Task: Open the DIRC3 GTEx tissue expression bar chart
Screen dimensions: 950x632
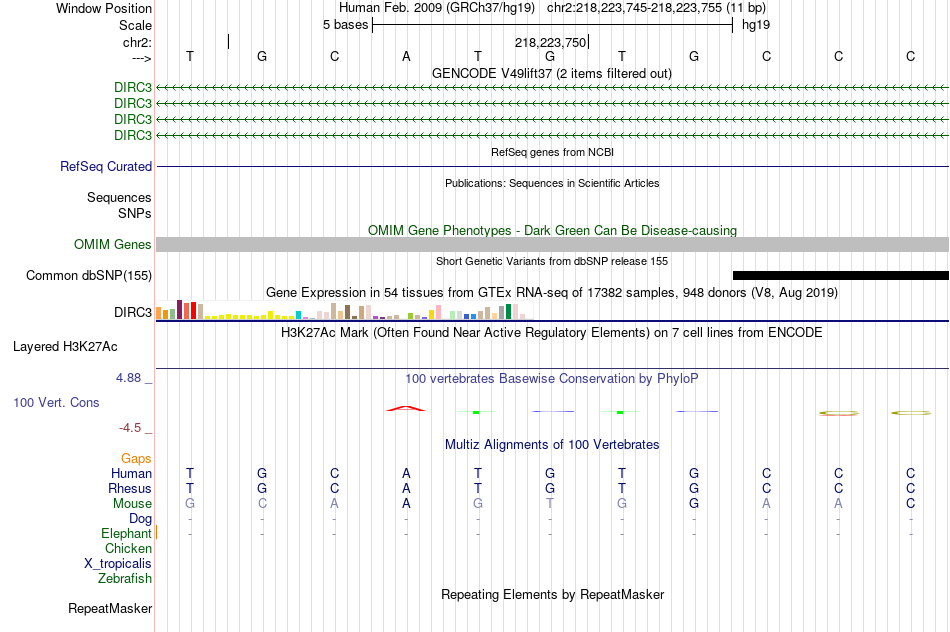Action: pyautogui.click(x=344, y=310)
